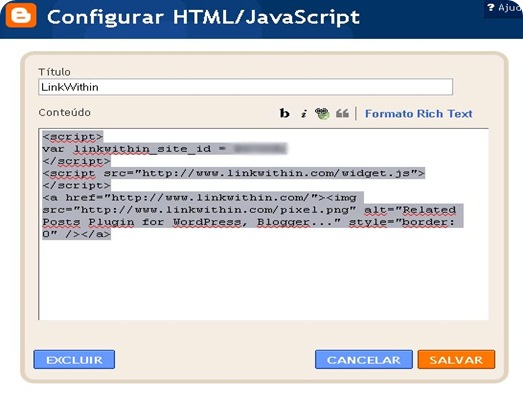Screen dimensions: 523x404
Task: Switch to Formato Rich Text editor
Action: (419, 114)
